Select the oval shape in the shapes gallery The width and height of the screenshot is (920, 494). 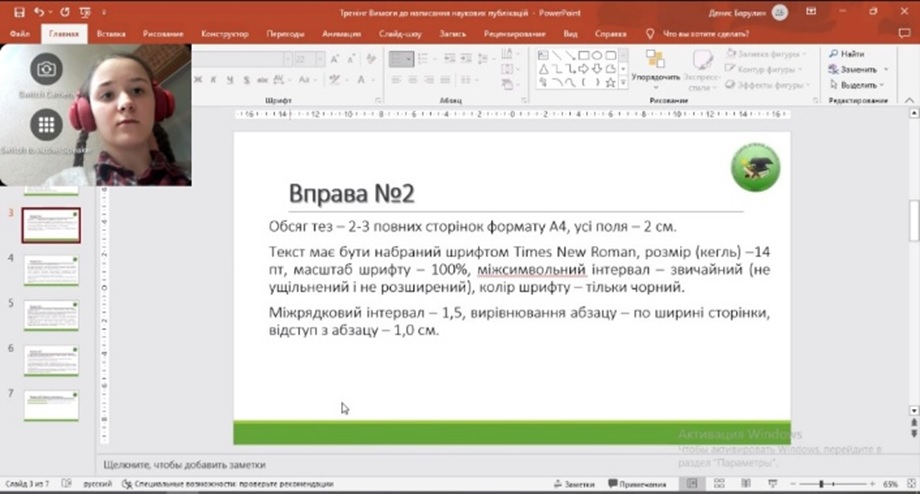(597, 55)
